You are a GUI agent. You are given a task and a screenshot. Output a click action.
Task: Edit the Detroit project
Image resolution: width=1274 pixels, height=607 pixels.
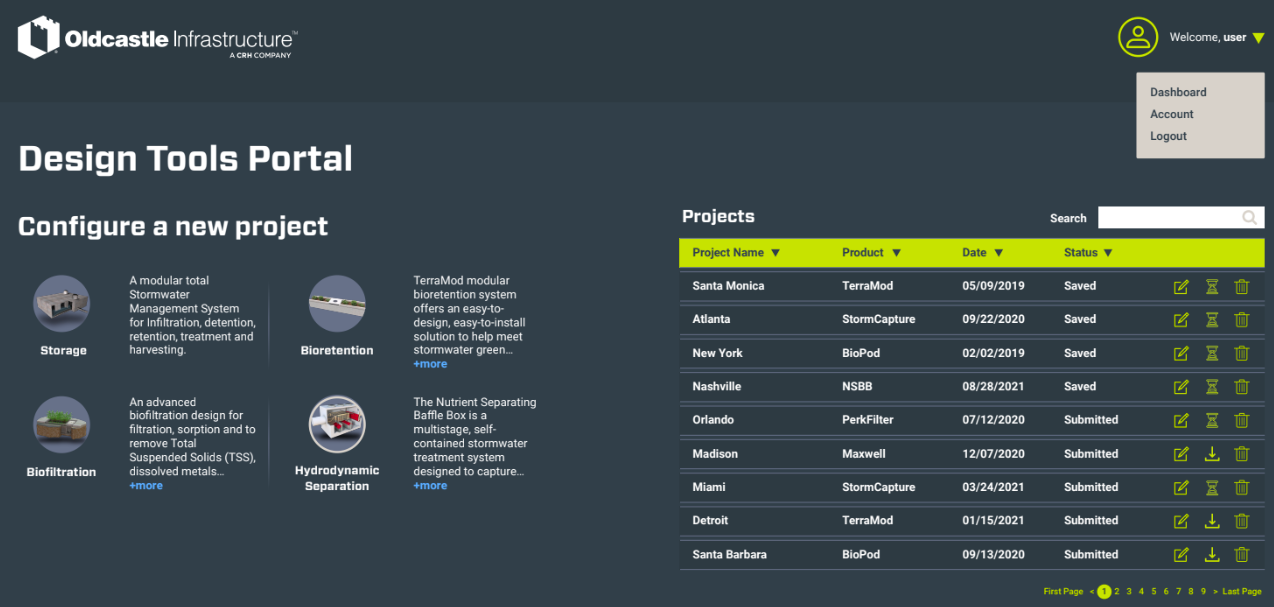click(1181, 521)
